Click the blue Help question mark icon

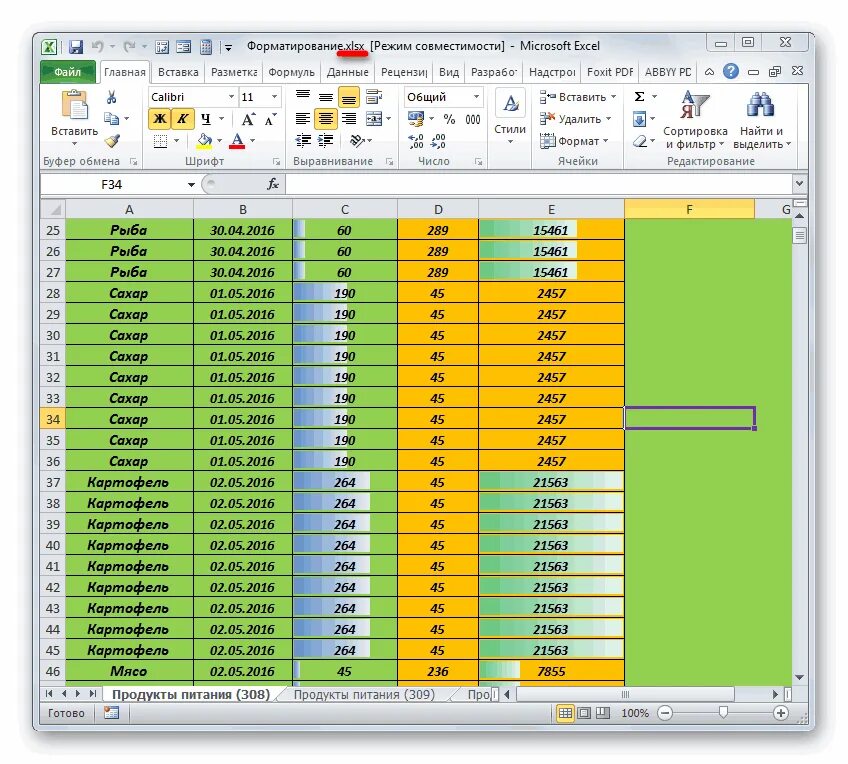731,71
